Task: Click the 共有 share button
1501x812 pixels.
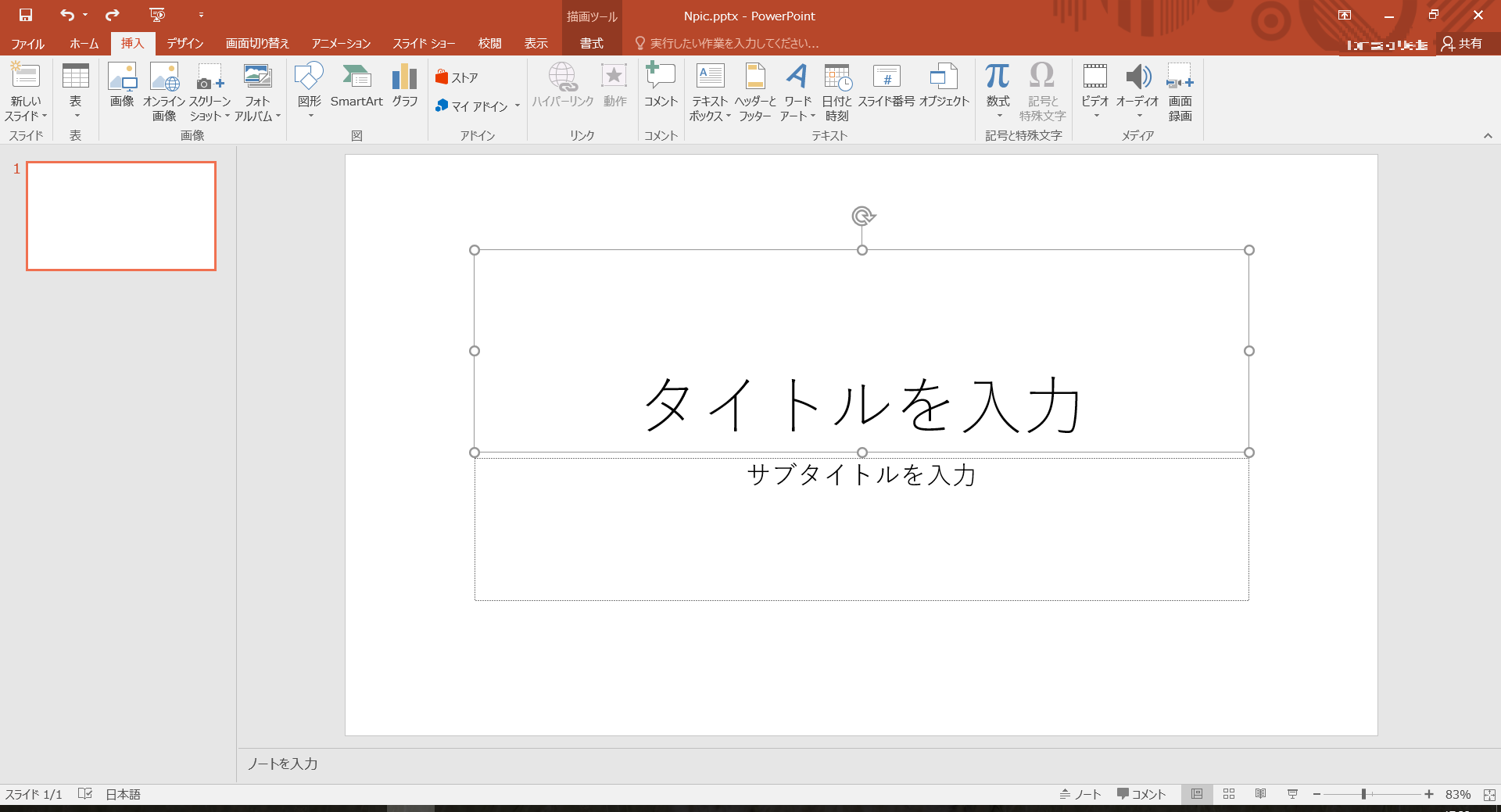Action: pyautogui.click(x=1462, y=44)
